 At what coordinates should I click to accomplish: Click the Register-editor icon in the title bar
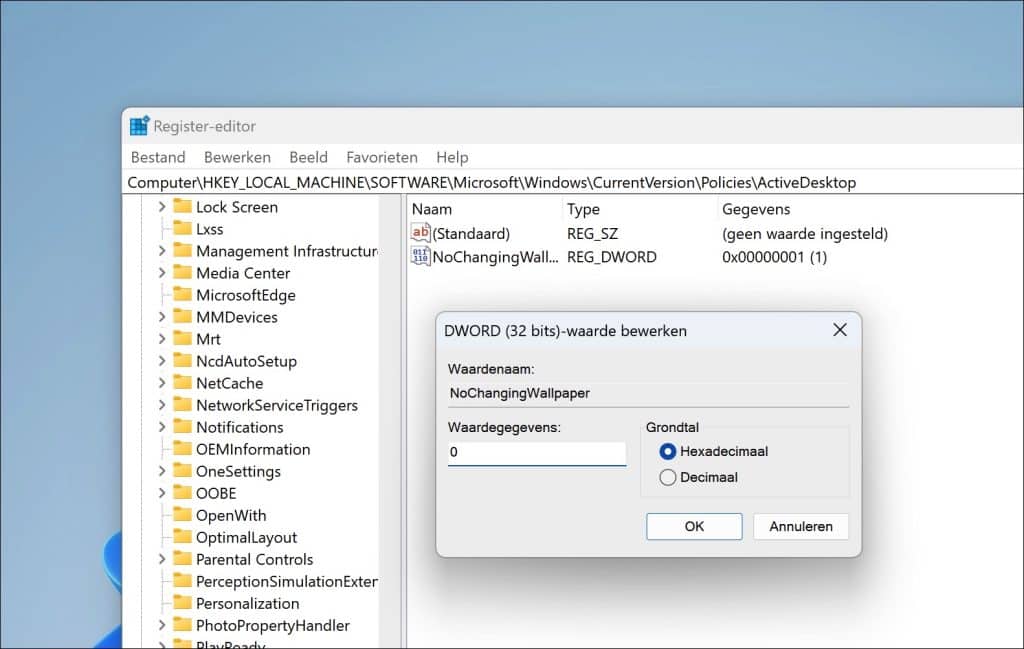(x=138, y=125)
